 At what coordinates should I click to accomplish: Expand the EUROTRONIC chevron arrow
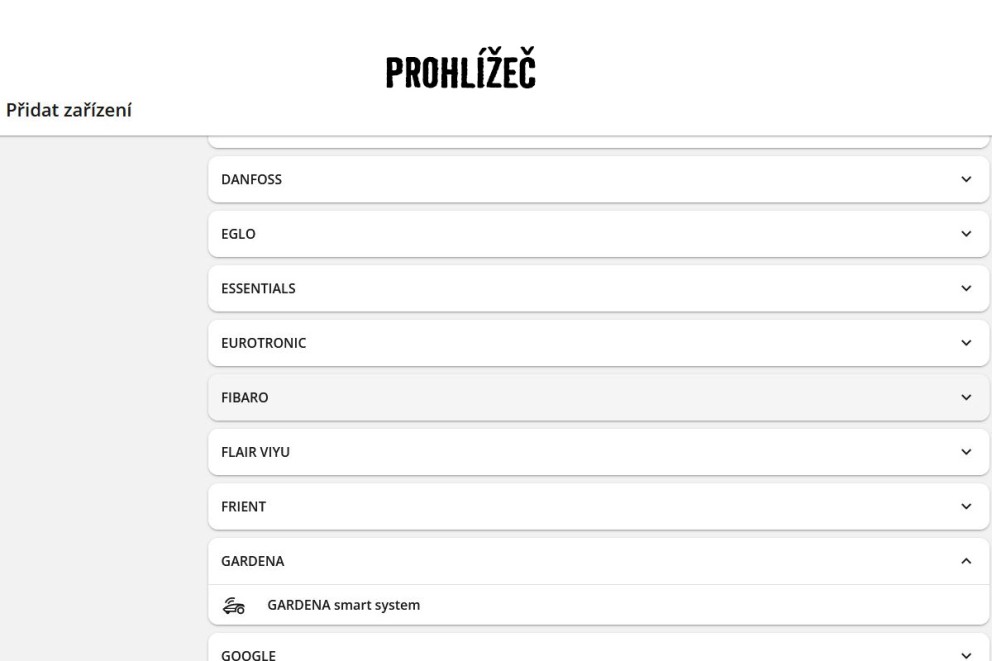click(966, 343)
